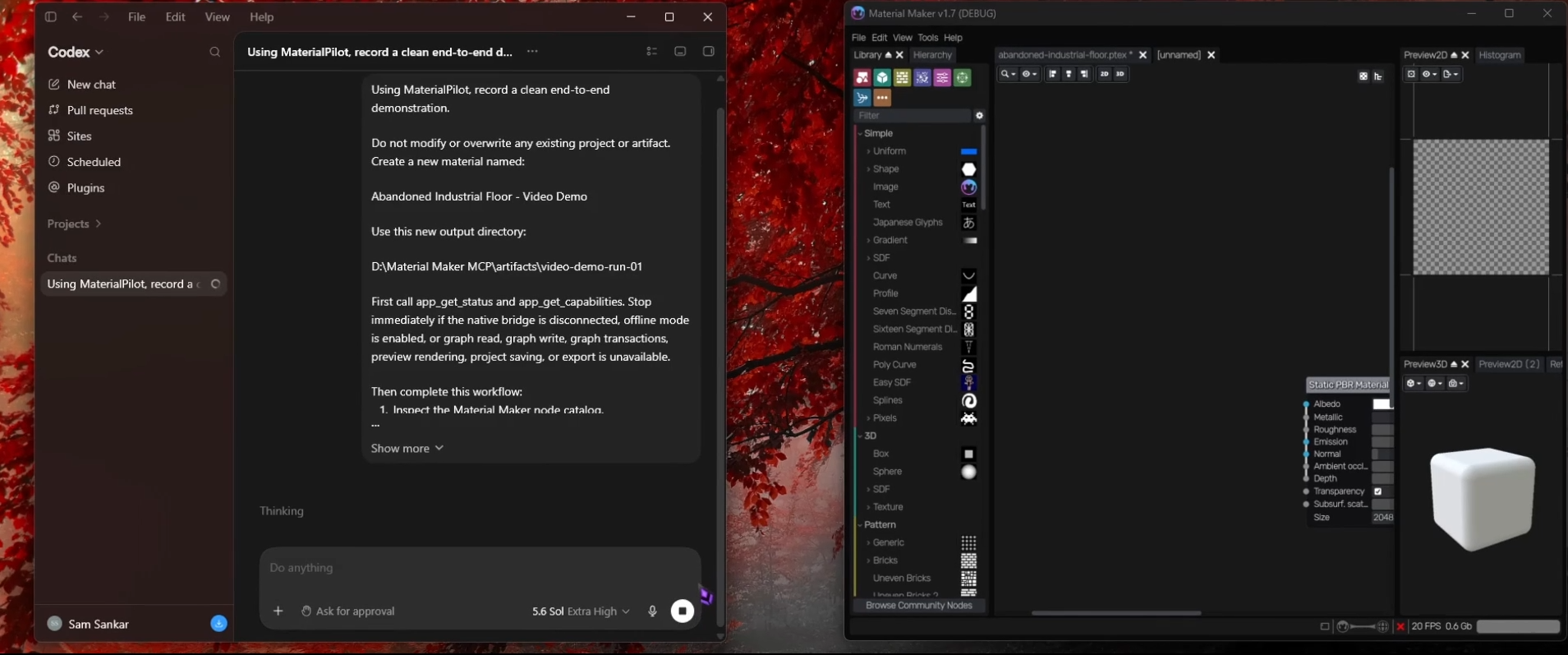Click Browse Community Nodes button
The width and height of the screenshot is (1568, 655).
click(x=918, y=606)
